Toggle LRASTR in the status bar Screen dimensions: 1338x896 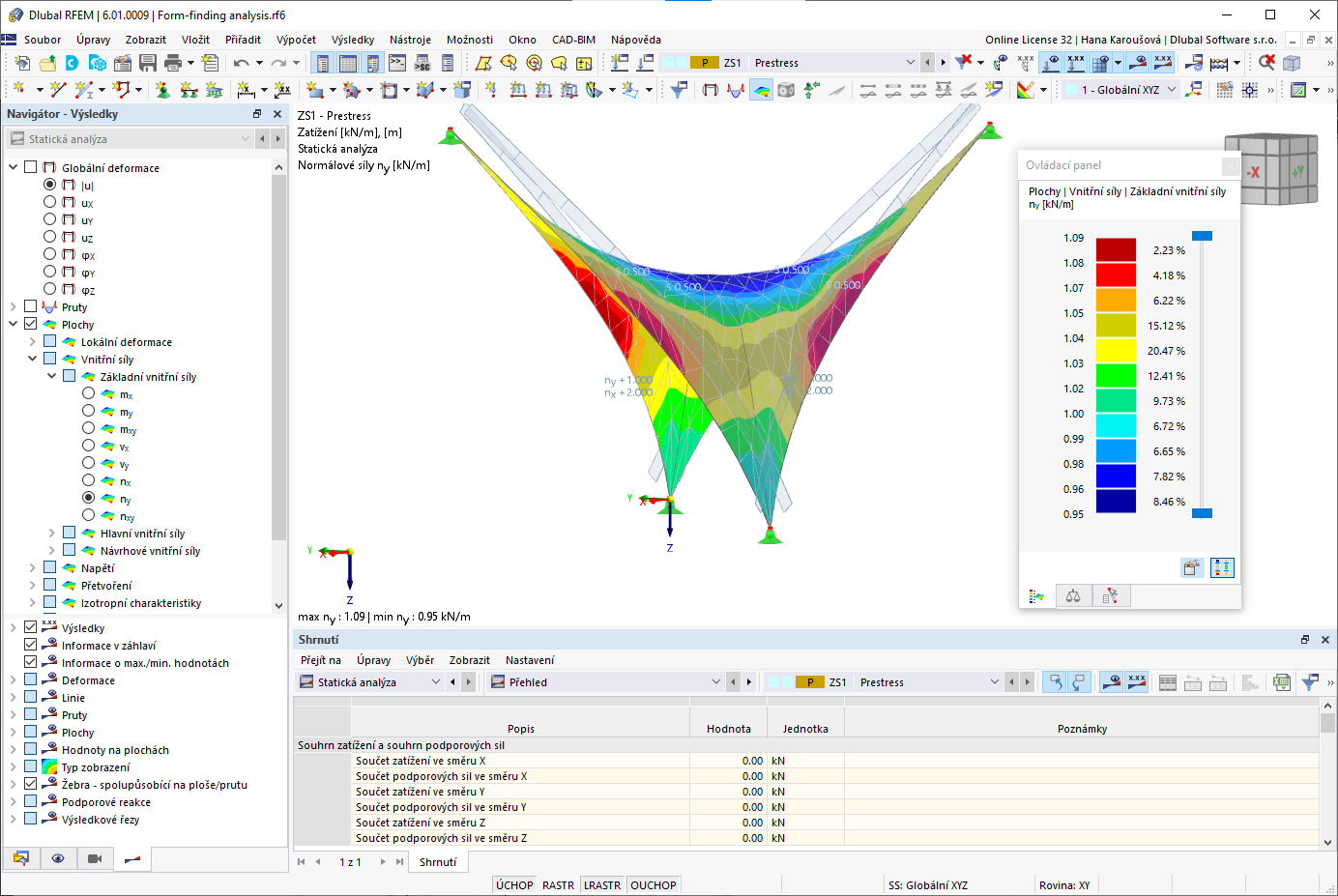click(602, 885)
